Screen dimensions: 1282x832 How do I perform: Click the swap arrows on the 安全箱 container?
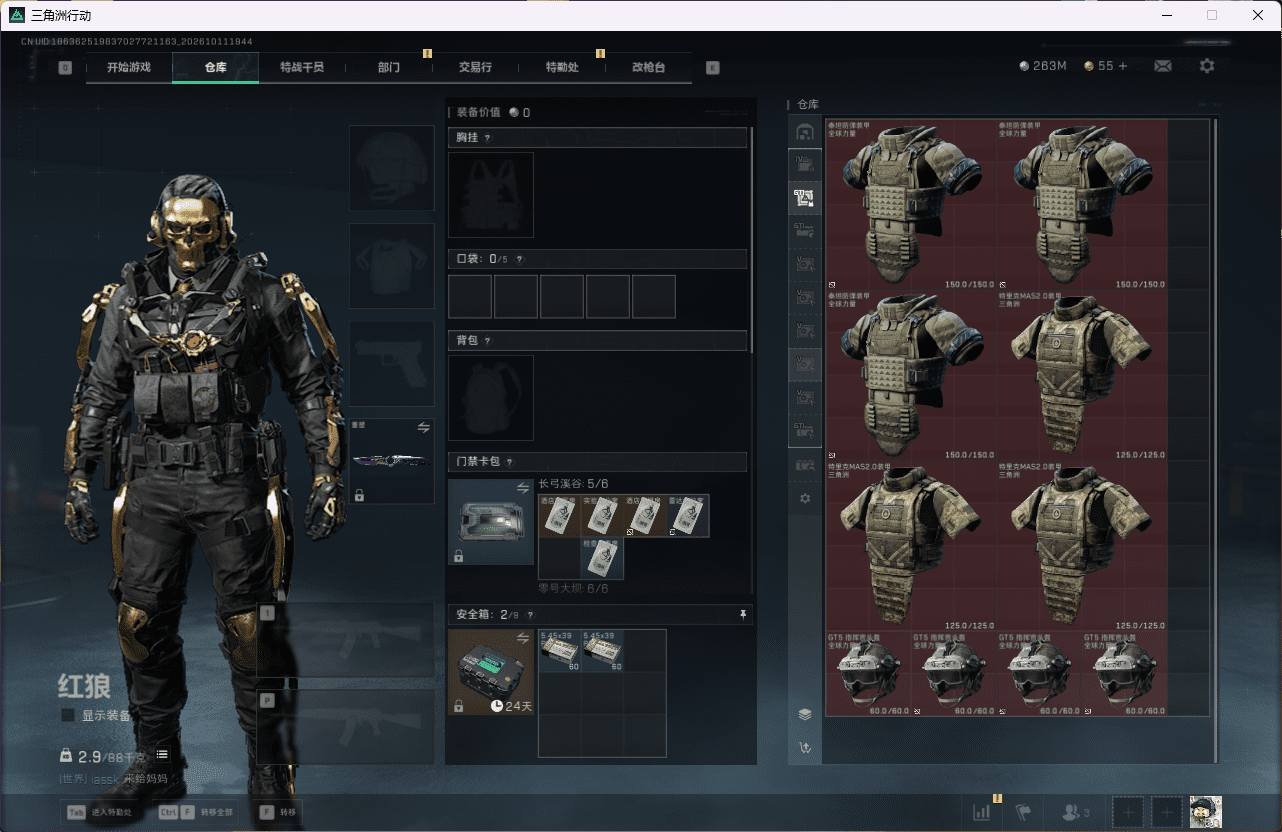pyautogui.click(x=523, y=638)
